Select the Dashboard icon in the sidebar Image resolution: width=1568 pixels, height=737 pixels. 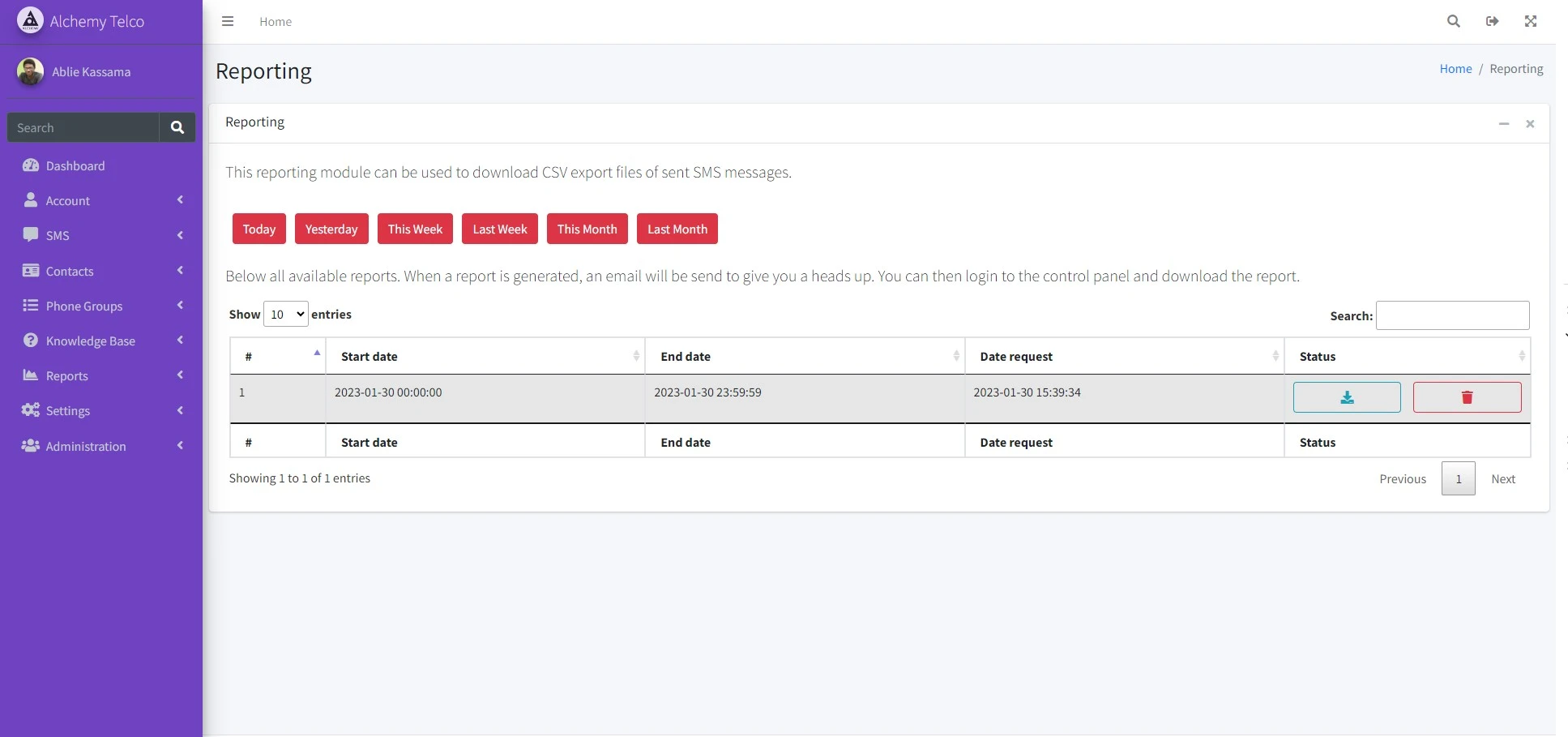point(31,165)
